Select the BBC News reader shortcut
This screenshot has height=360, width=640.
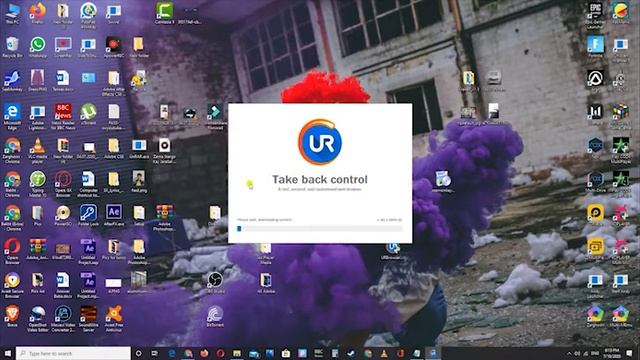coord(63,117)
